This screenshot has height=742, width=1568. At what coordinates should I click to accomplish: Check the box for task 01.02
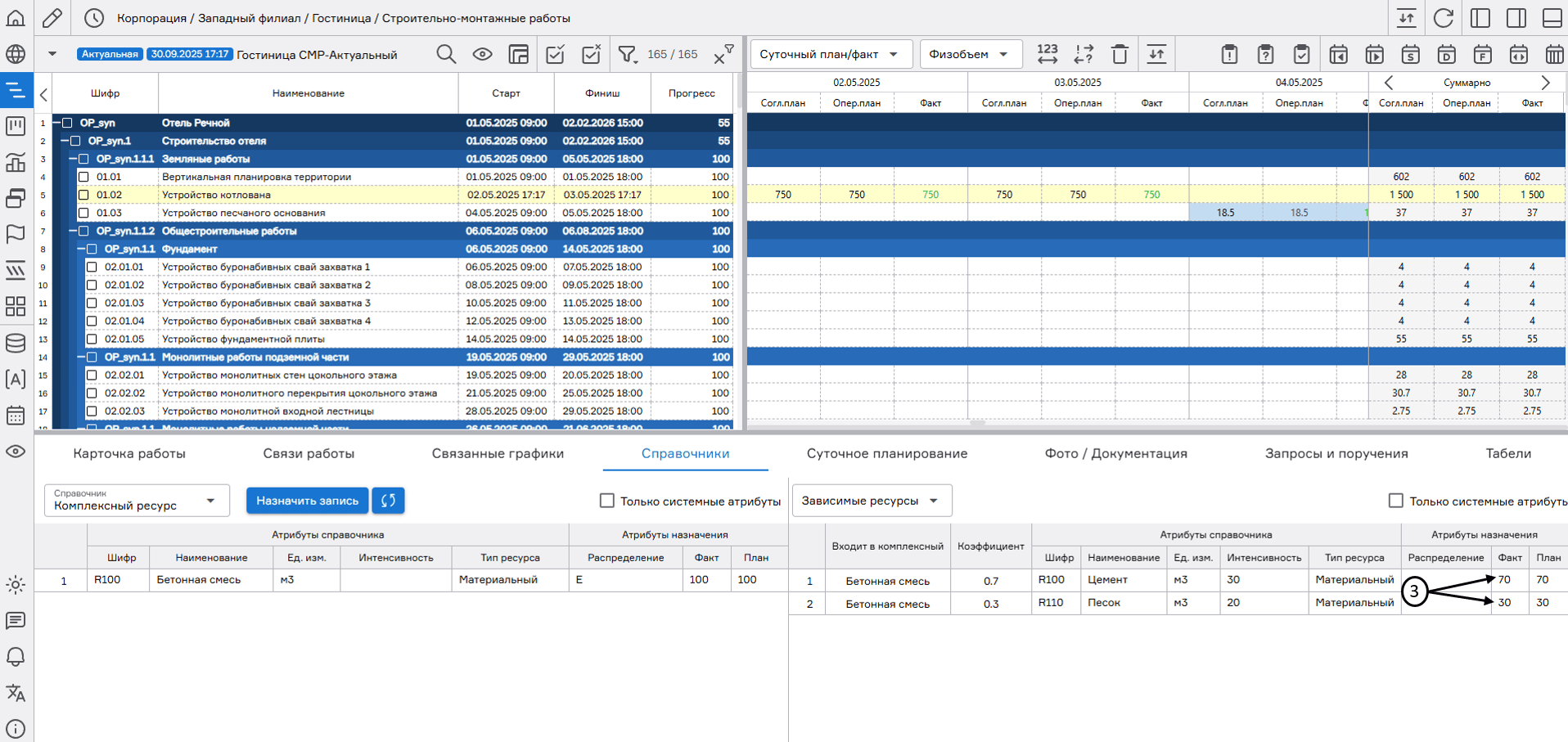click(x=83, y=195)
